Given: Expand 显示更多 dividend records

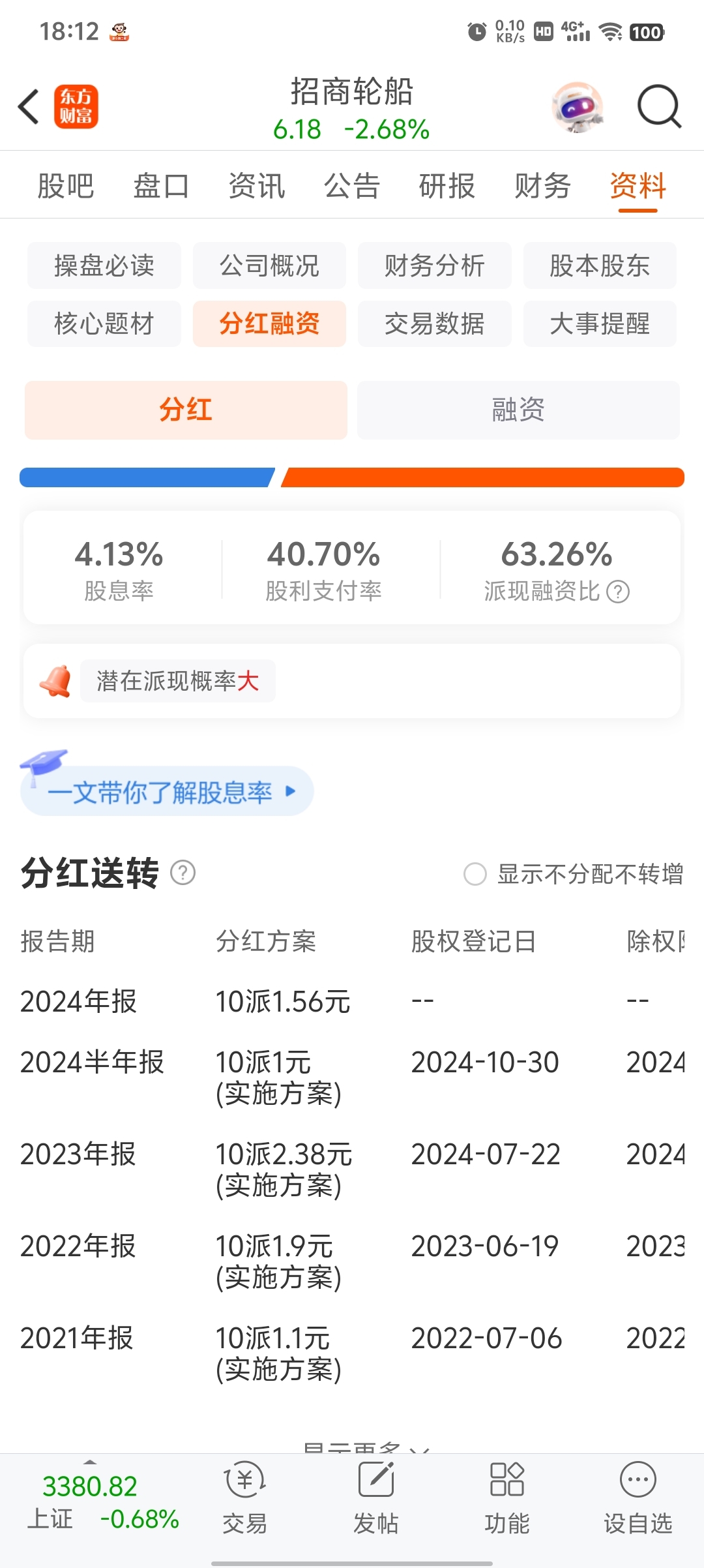Looking at the screenshot, I should coord(366,1447).
